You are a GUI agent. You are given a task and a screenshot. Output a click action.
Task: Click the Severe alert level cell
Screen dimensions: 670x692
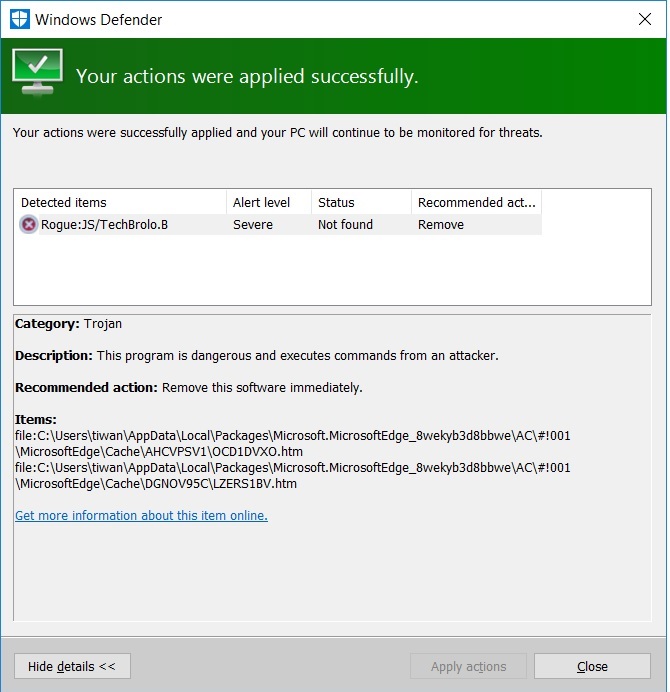pos(253,225)
